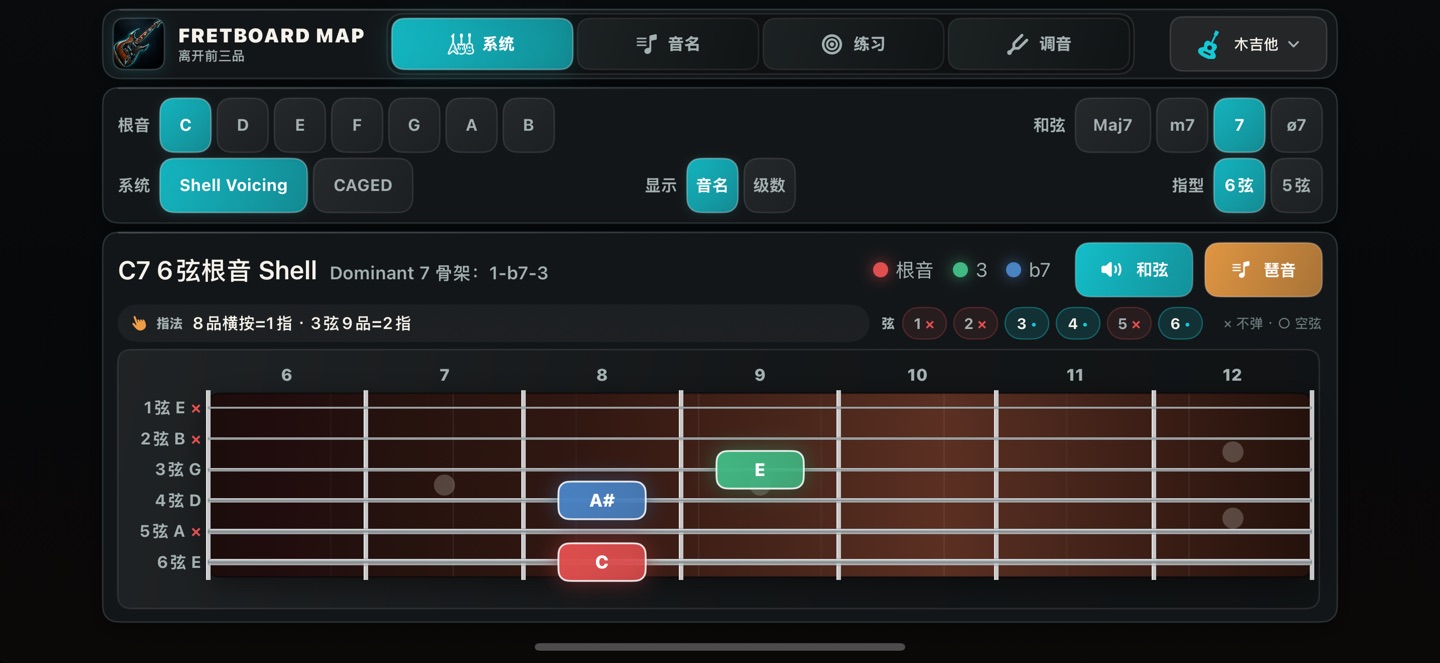1440x663 pixels.
Task: Choose the dominant 7 chord type
Action: pyautogui.click(x=1239, y=125)
